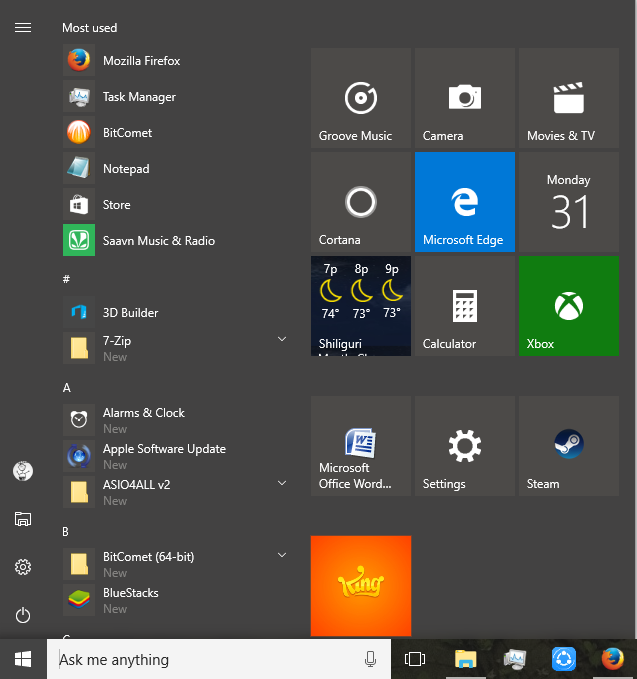Image resolution: width=637 pixels, height=679 pixels.
Task: Open File Explorer on the taskbar
Action: point(466,659)
